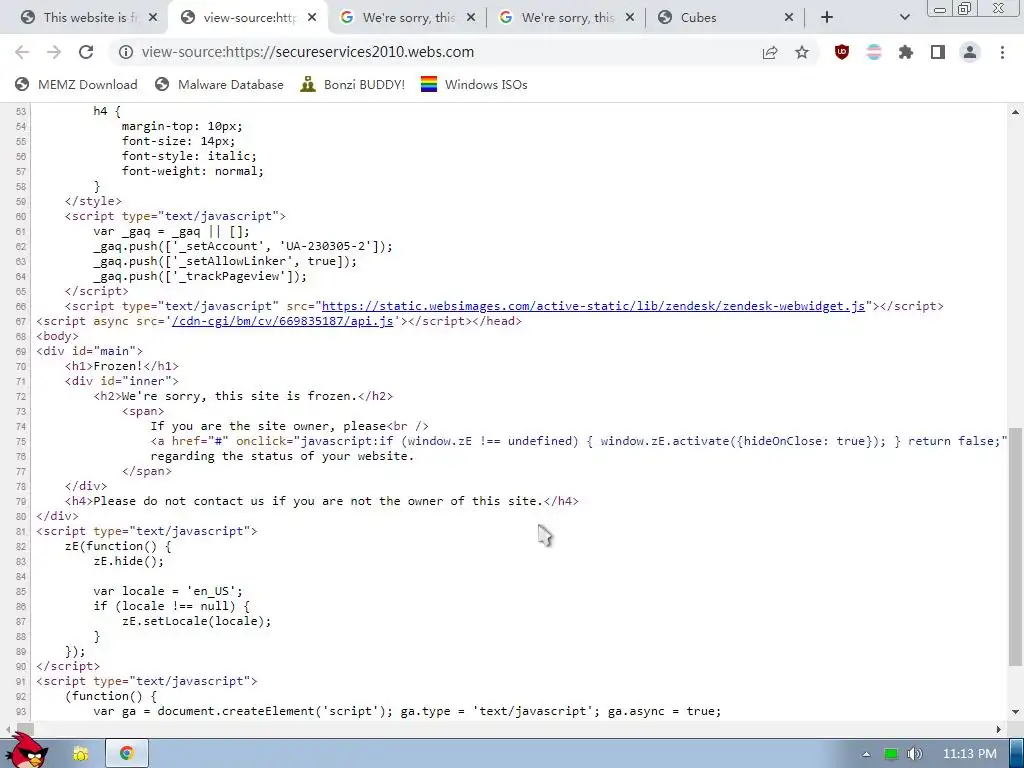Click the 'Please do not contact us' h4 line
This screenshot has width=1024, height=768.
322,502
